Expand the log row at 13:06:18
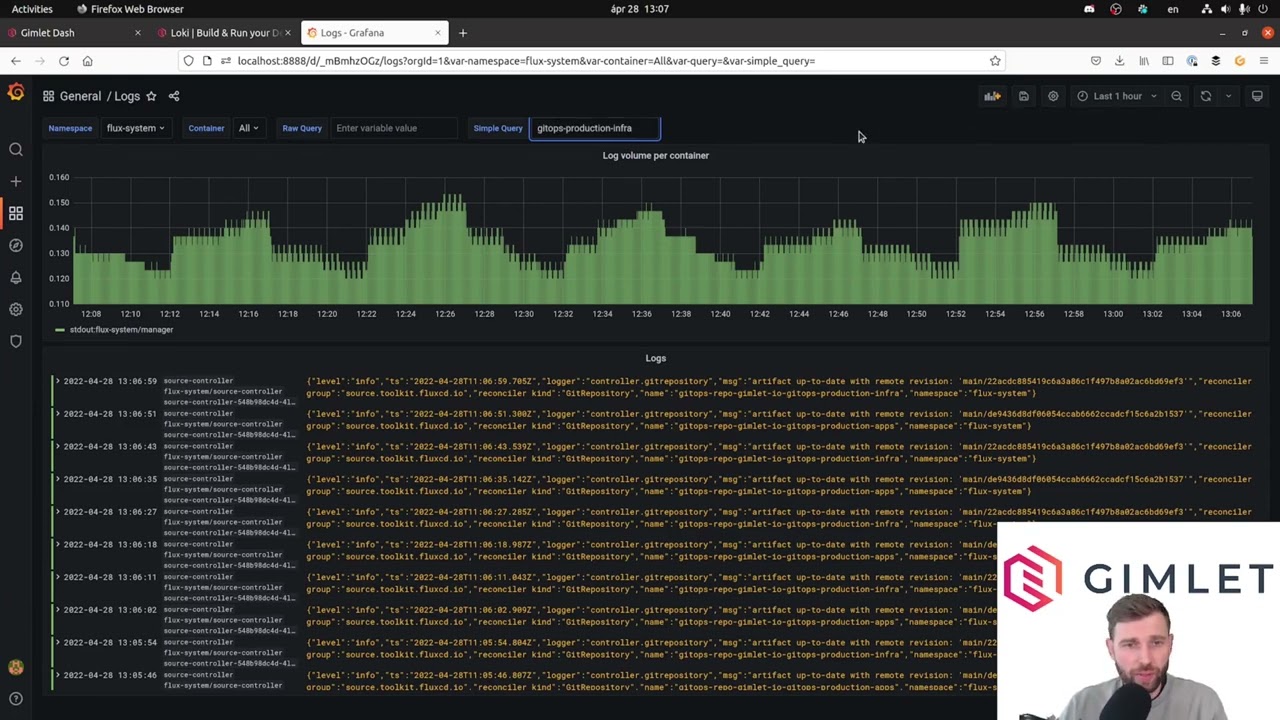1280x720 pixels. (x=58, y=544)
